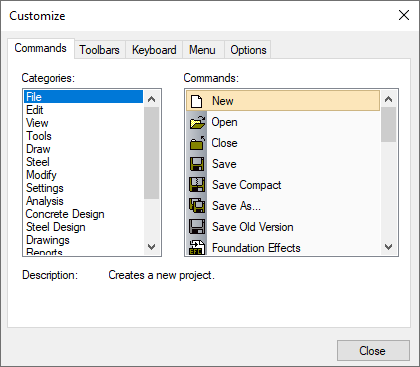420x367 pixels.
Task: Click Categories list scroll down arrow
Action: coord(152,247)
